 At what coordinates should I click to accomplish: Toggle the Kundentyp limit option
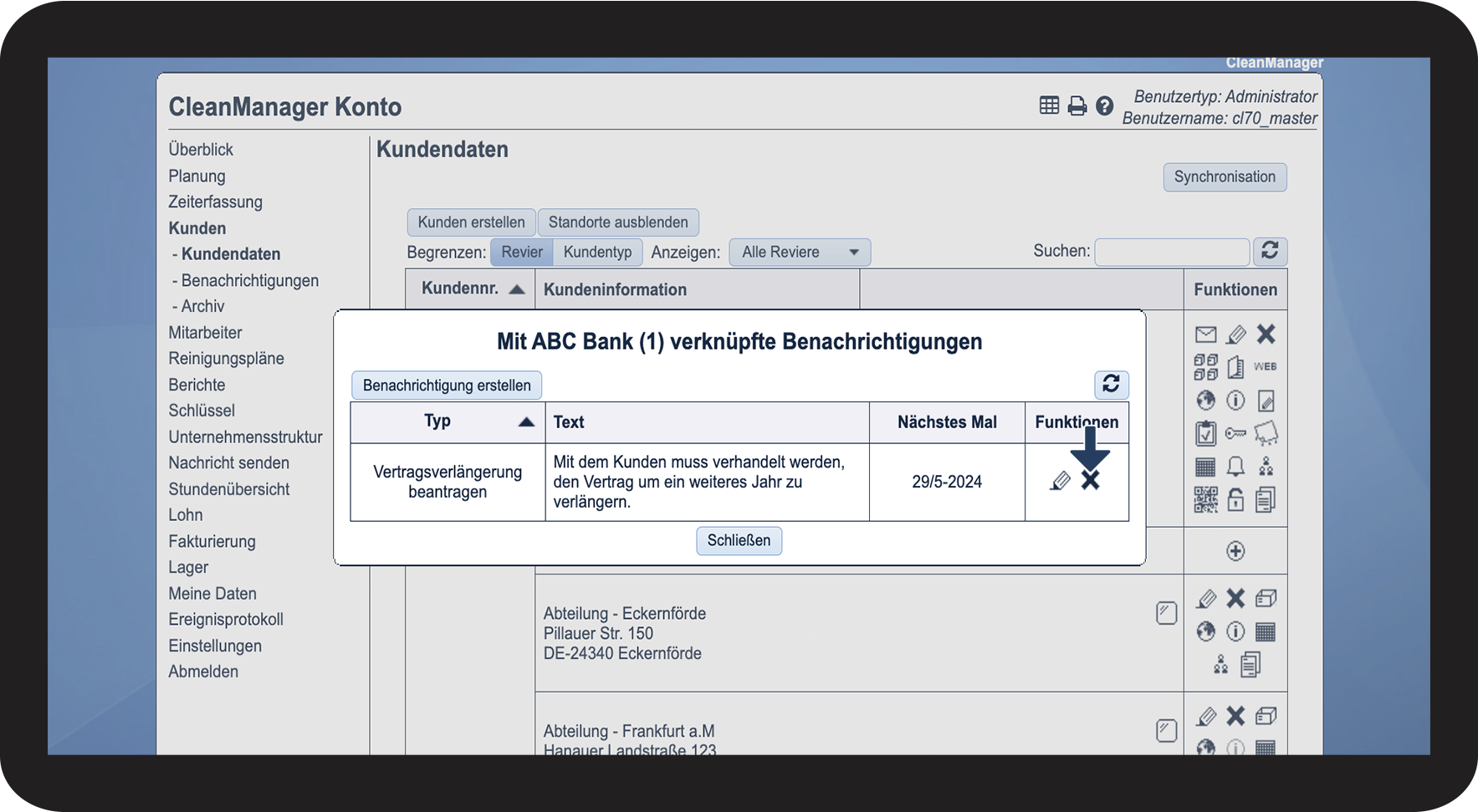point(597,253)
